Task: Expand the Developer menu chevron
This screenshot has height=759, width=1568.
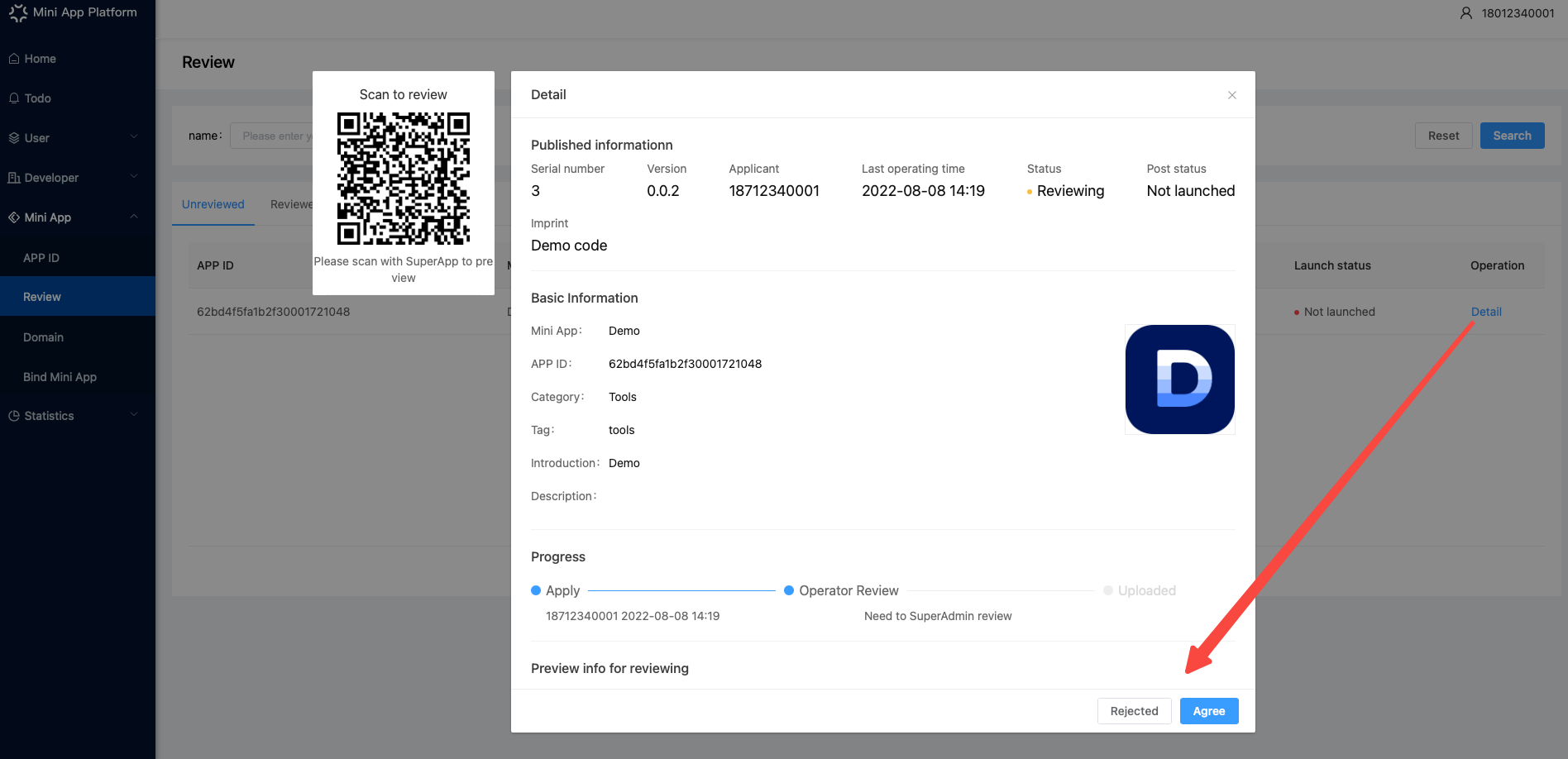Action: (x=134, y=177)
